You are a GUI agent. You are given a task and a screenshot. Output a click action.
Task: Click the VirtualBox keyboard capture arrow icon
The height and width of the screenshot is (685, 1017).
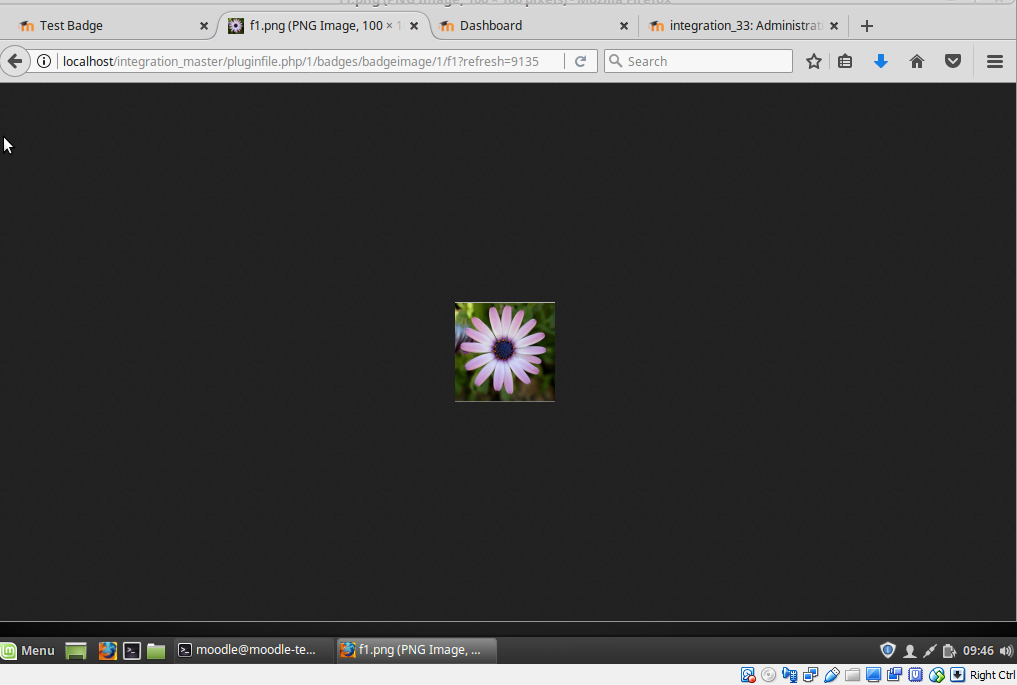click(957, 675)
